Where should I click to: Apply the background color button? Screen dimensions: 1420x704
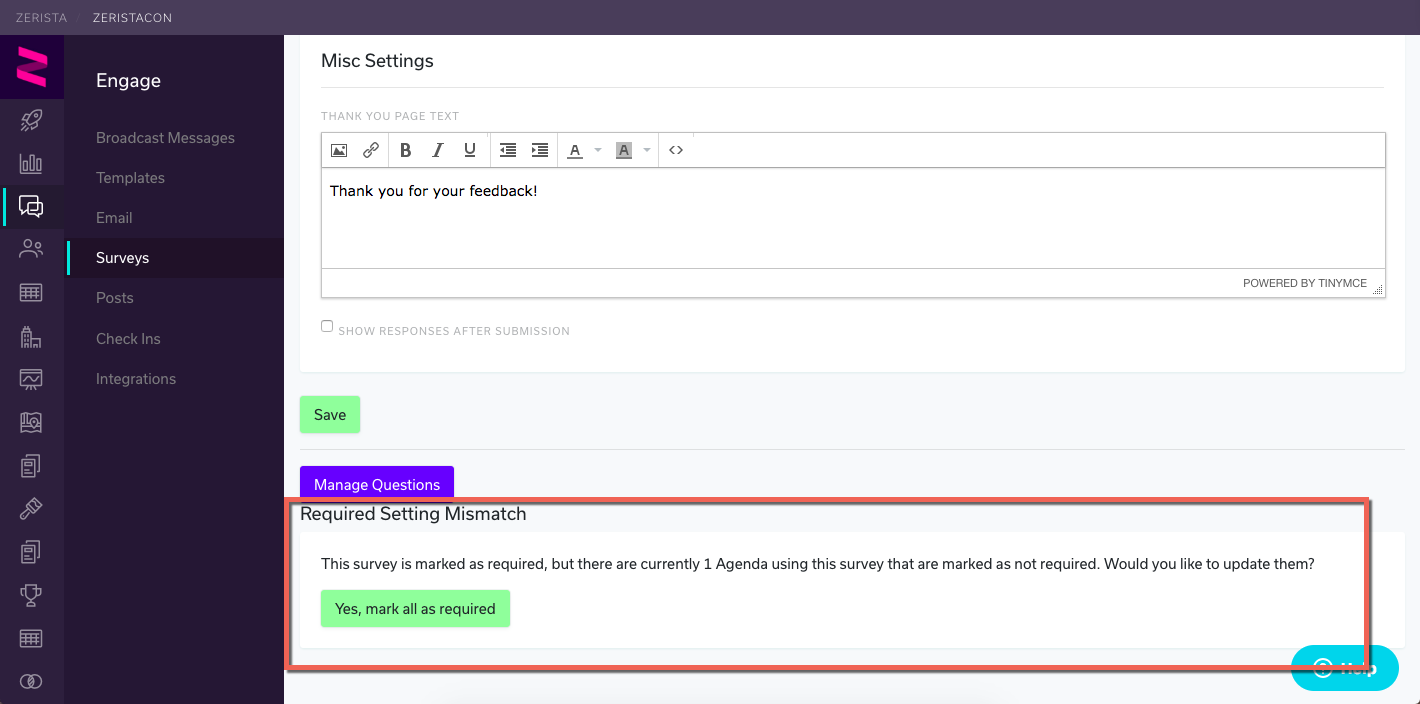(x=624, y=150)
